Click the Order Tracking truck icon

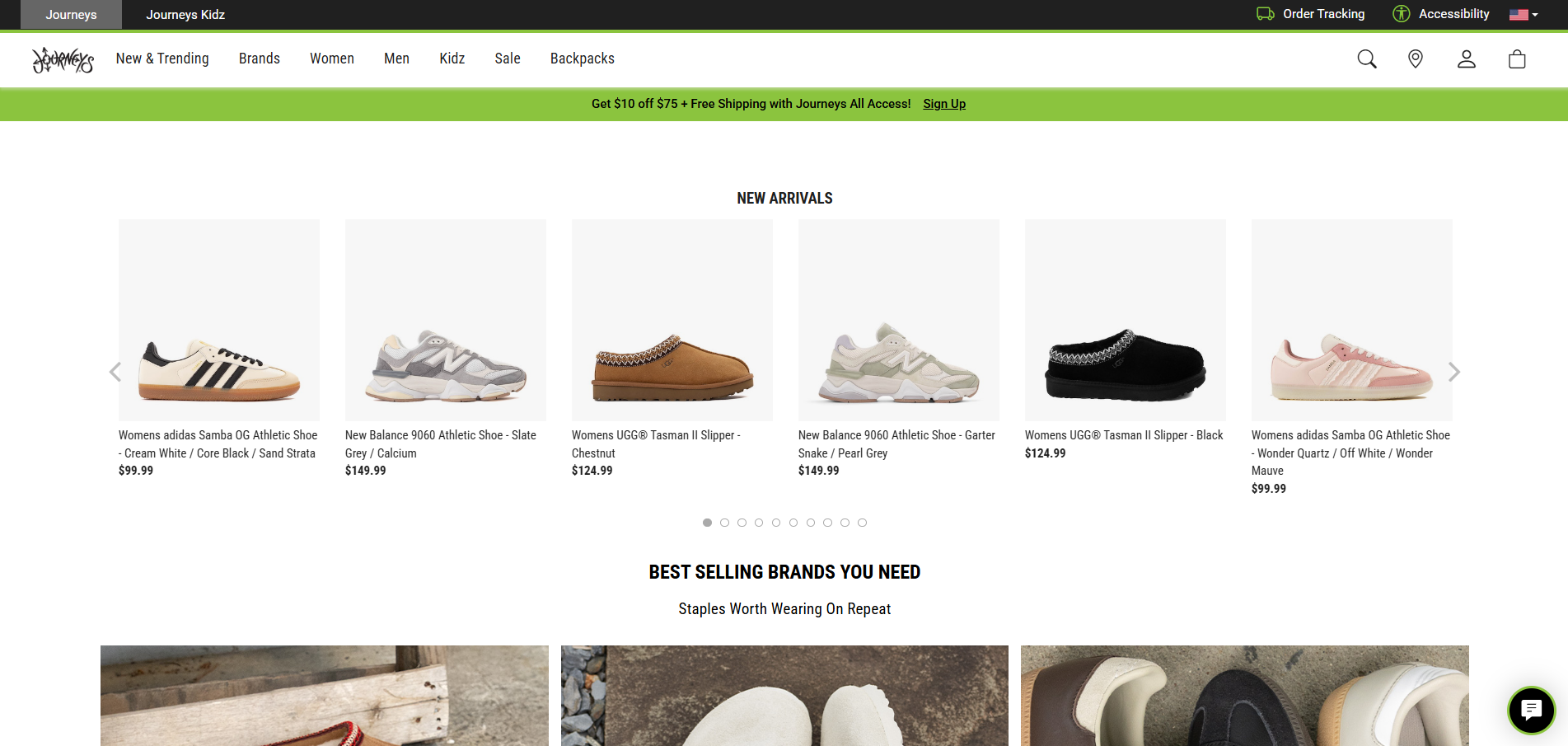[x=1265, y=14]
